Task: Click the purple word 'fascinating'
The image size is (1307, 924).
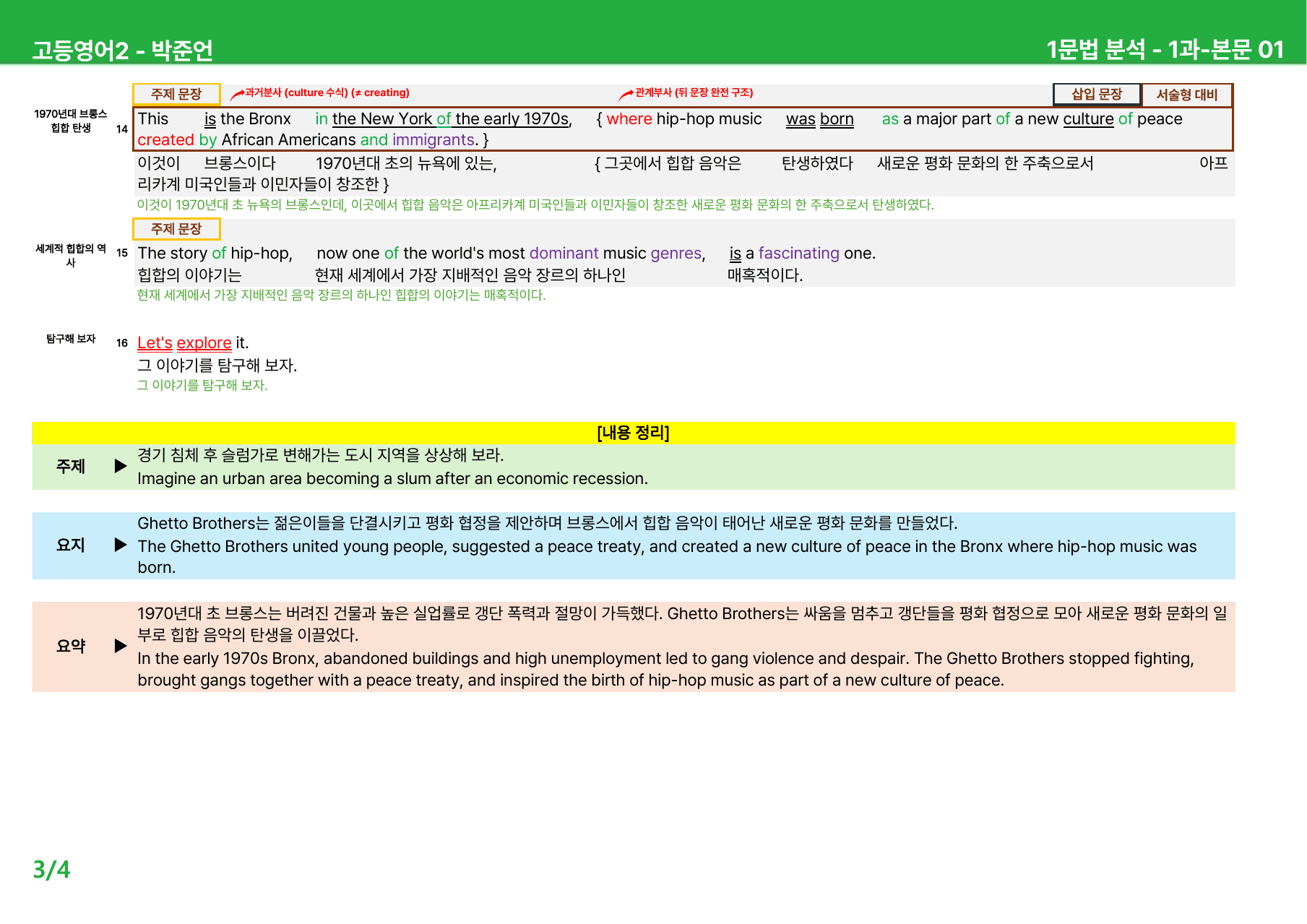Action: point(798,254)
